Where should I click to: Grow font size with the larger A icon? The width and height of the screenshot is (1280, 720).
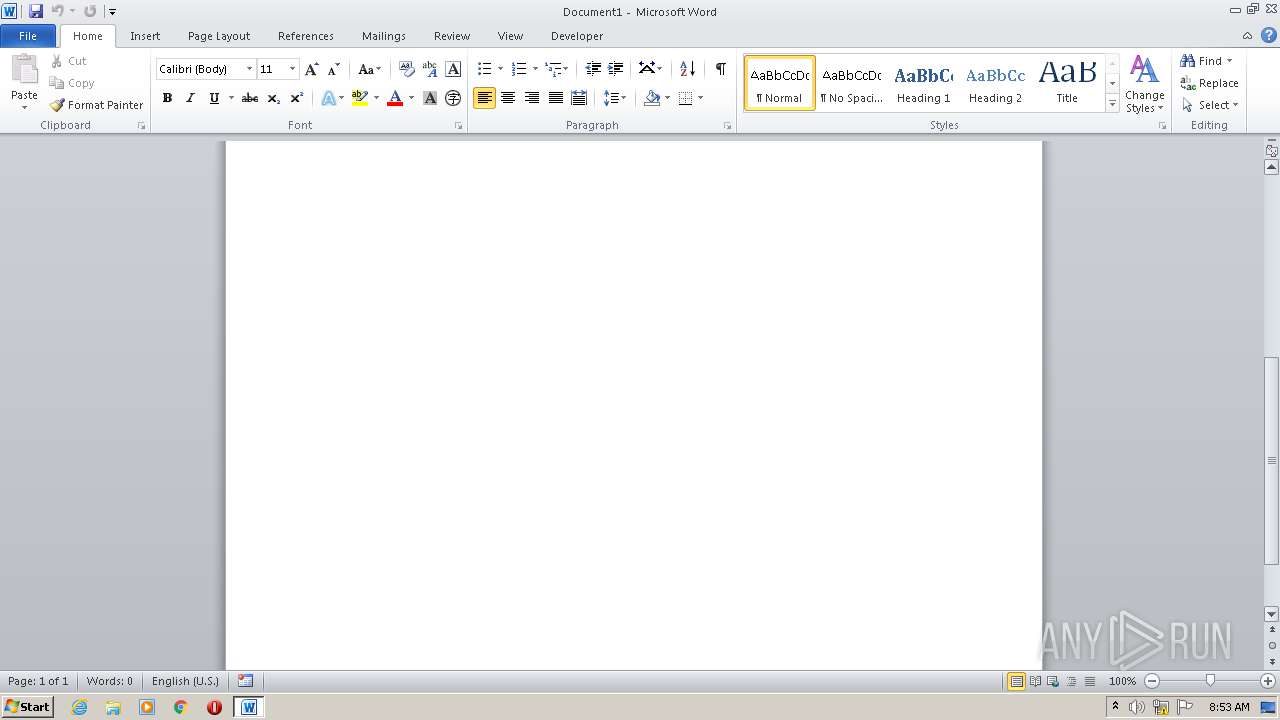tap(312, 69)
